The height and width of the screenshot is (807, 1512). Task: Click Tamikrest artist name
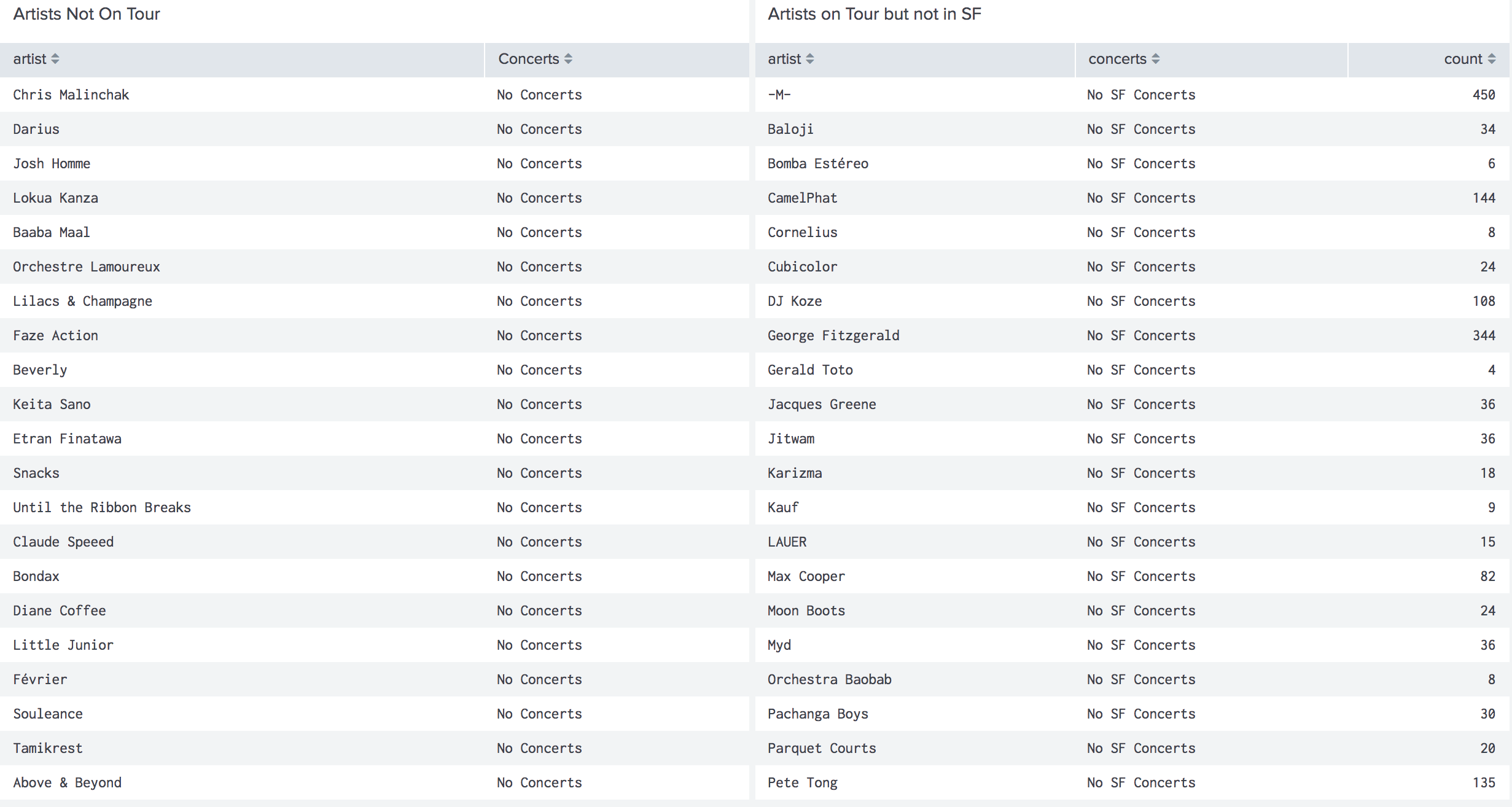[x=48, y=748]
